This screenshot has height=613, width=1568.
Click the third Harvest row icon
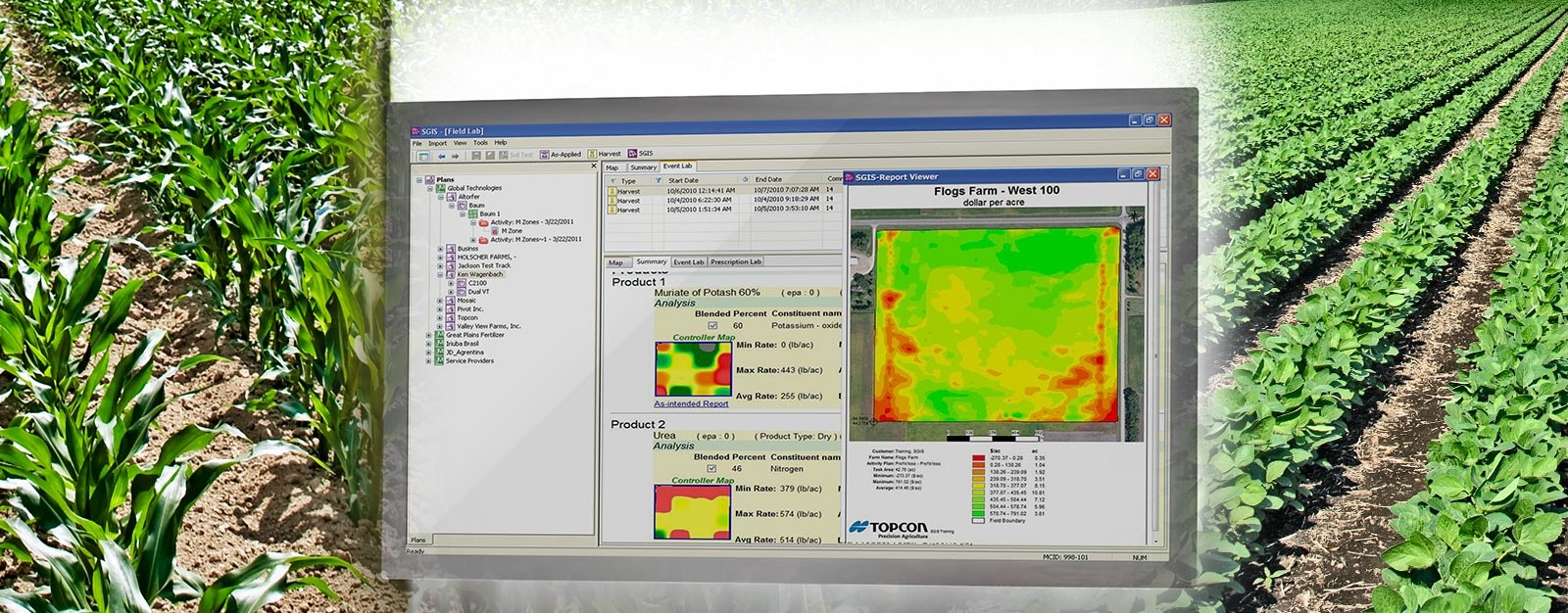(612, 210)
